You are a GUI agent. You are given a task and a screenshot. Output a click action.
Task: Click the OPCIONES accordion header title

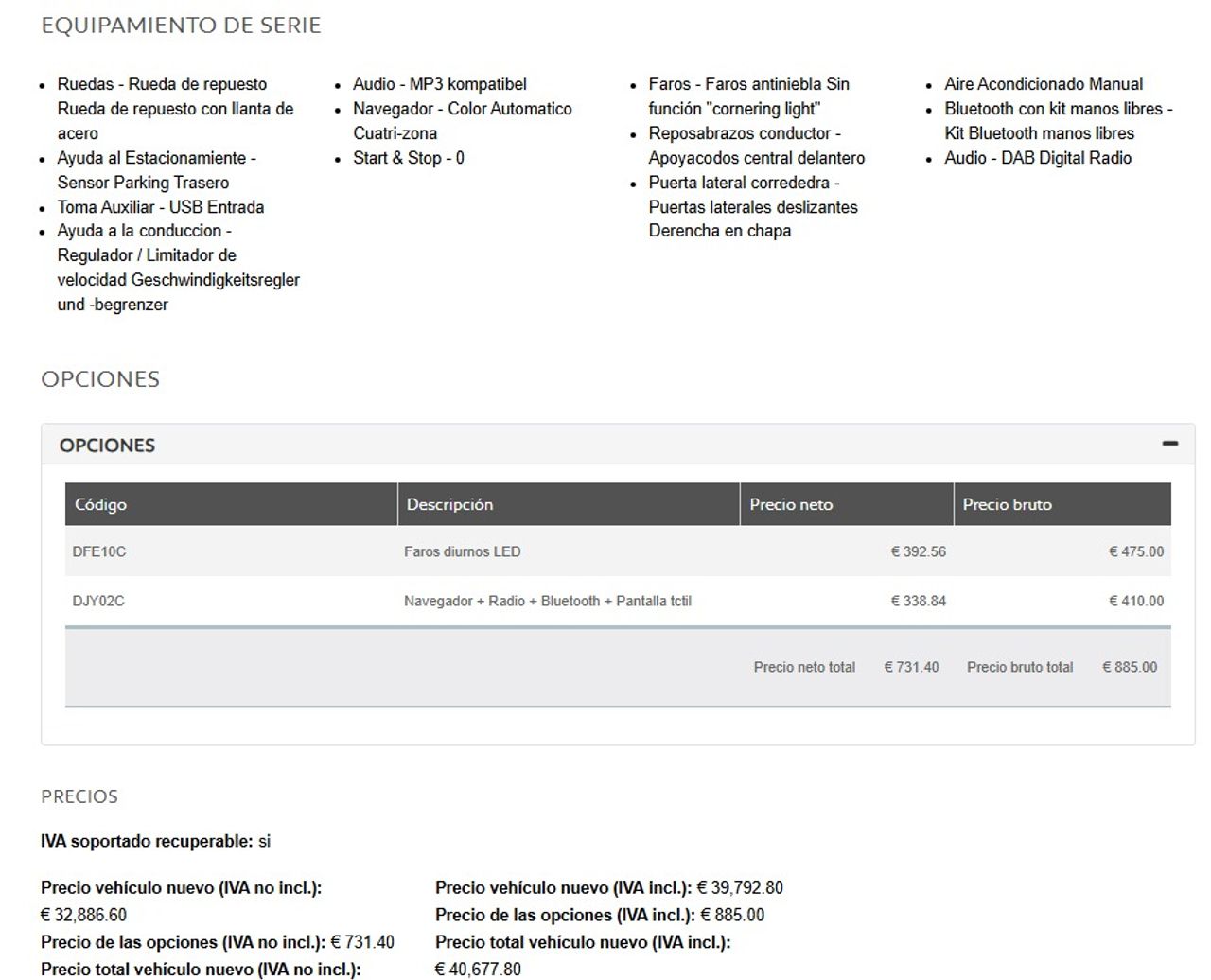coord(107,446)
